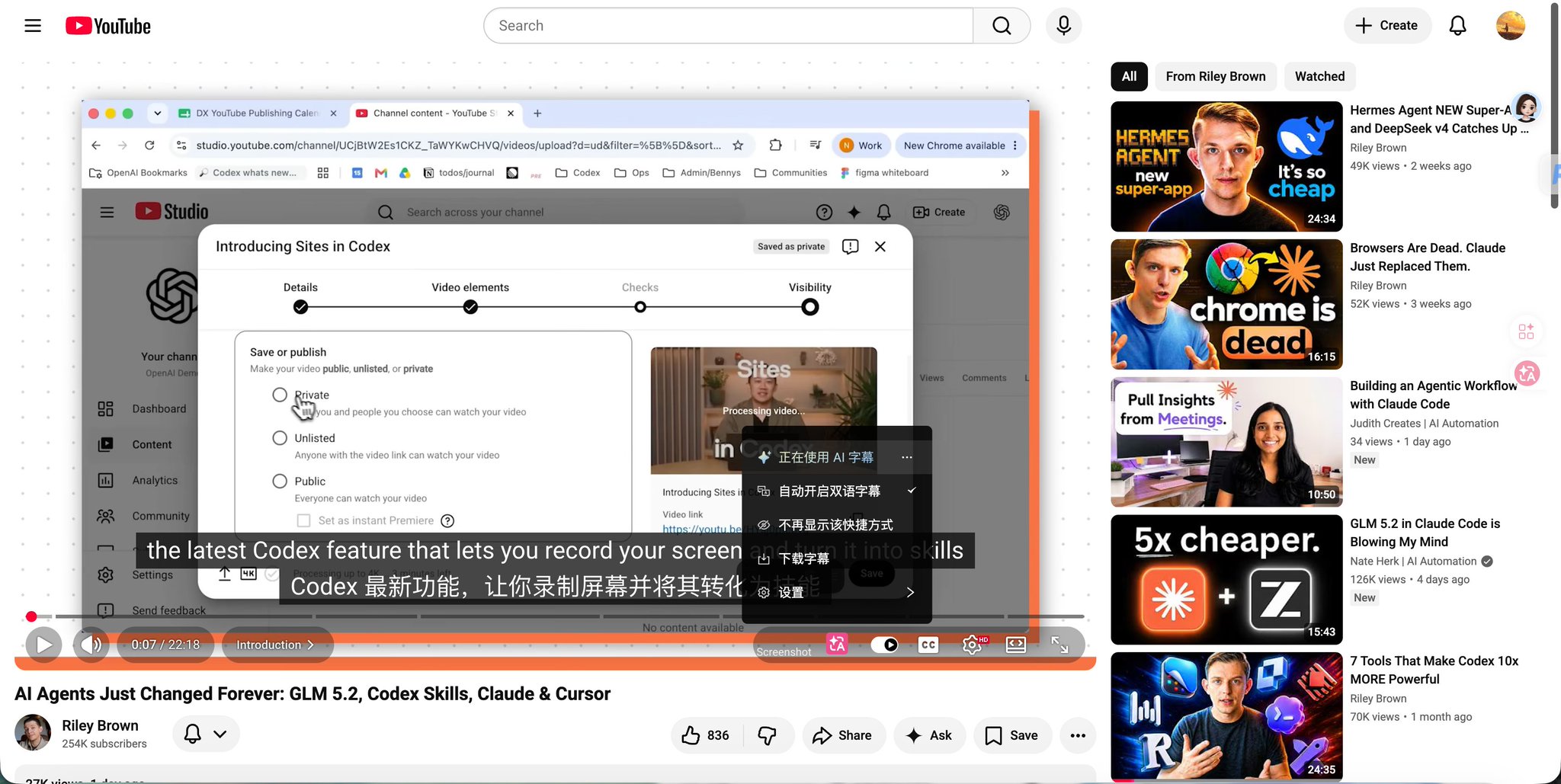Select the Watched filter chip

(x=1319, y=76)
